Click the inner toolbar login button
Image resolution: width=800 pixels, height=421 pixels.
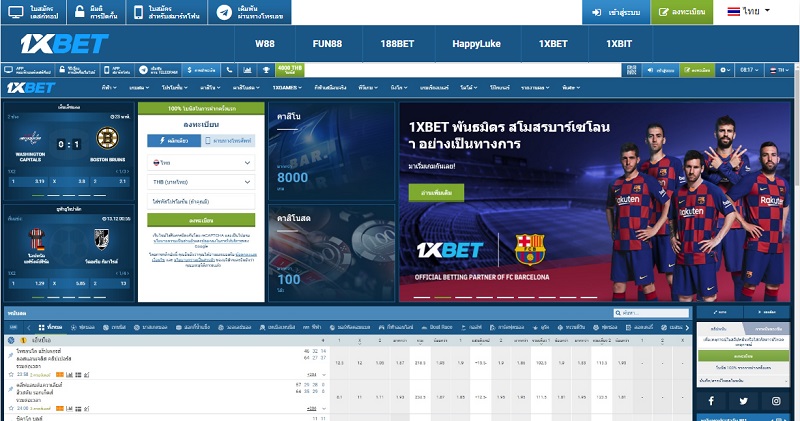(x=660, y=70)
